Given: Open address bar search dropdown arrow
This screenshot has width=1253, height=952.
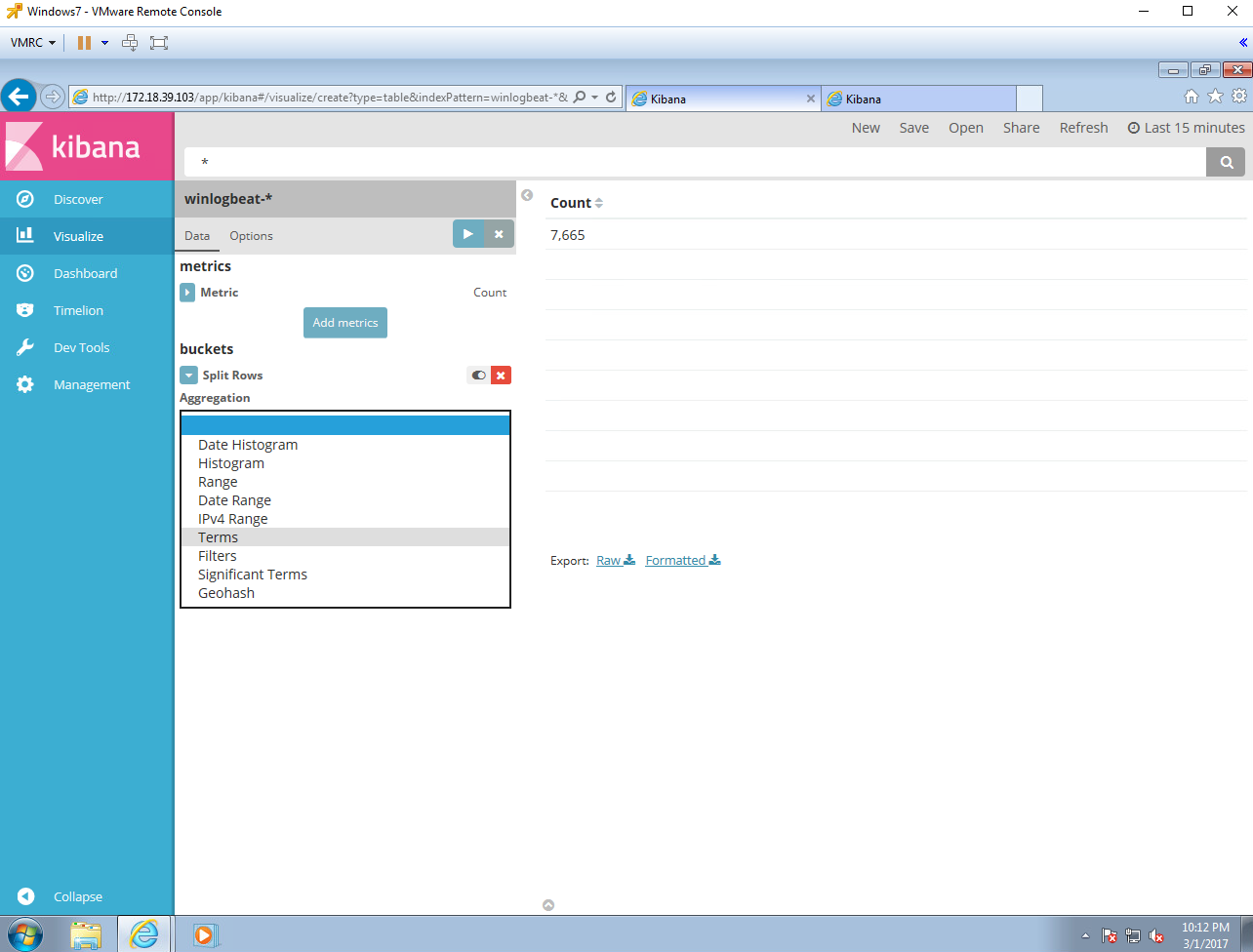Looking at the screenshot, I should pos(594,98).
